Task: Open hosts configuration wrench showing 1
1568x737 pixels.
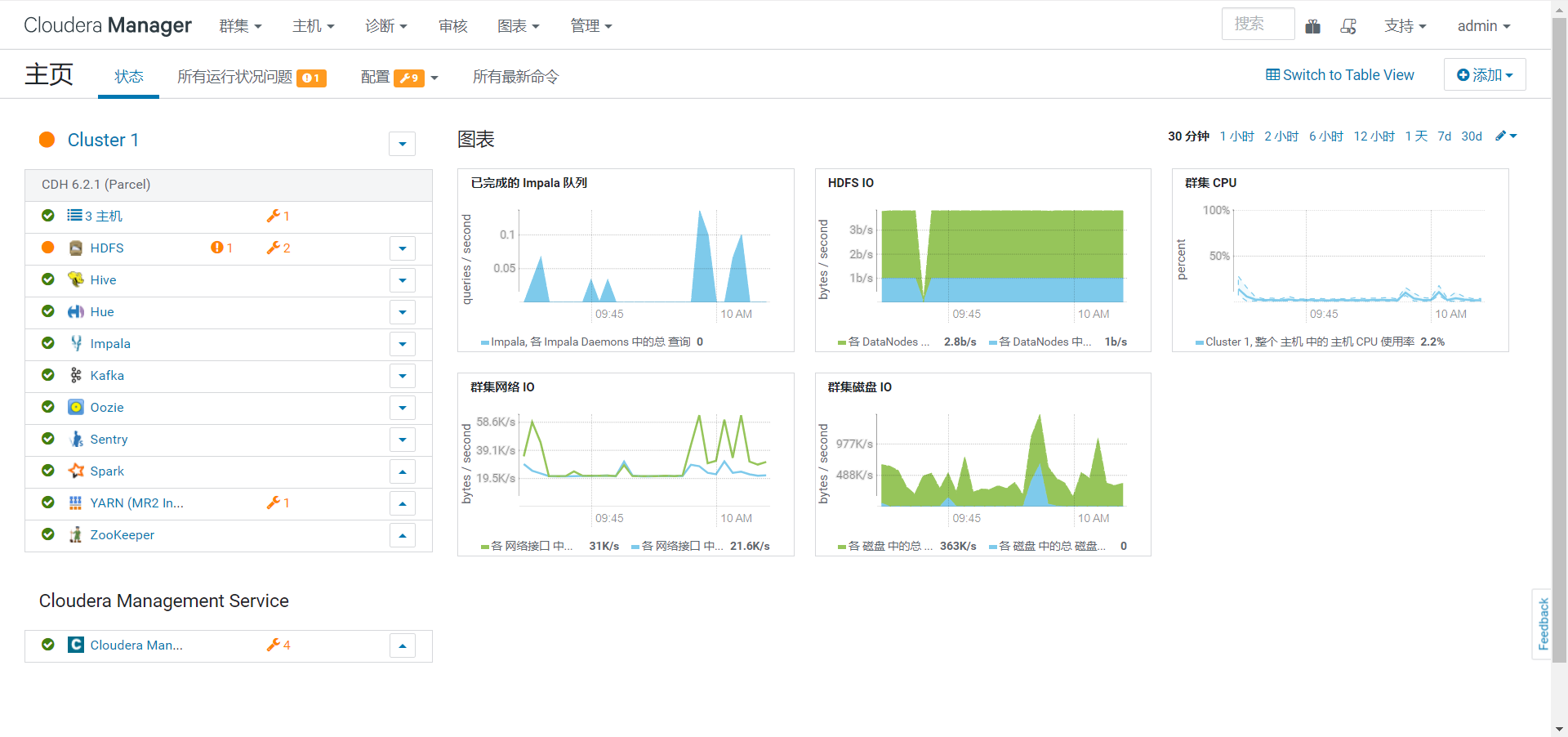Action: point(278,216)
